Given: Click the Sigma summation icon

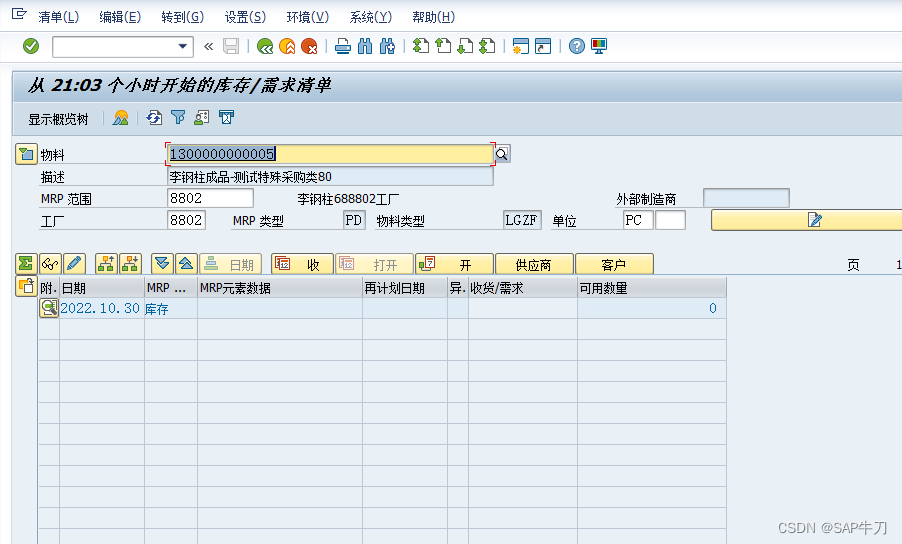Looking at the screenshot, I should pyautogui.click(x=26, y=264).
